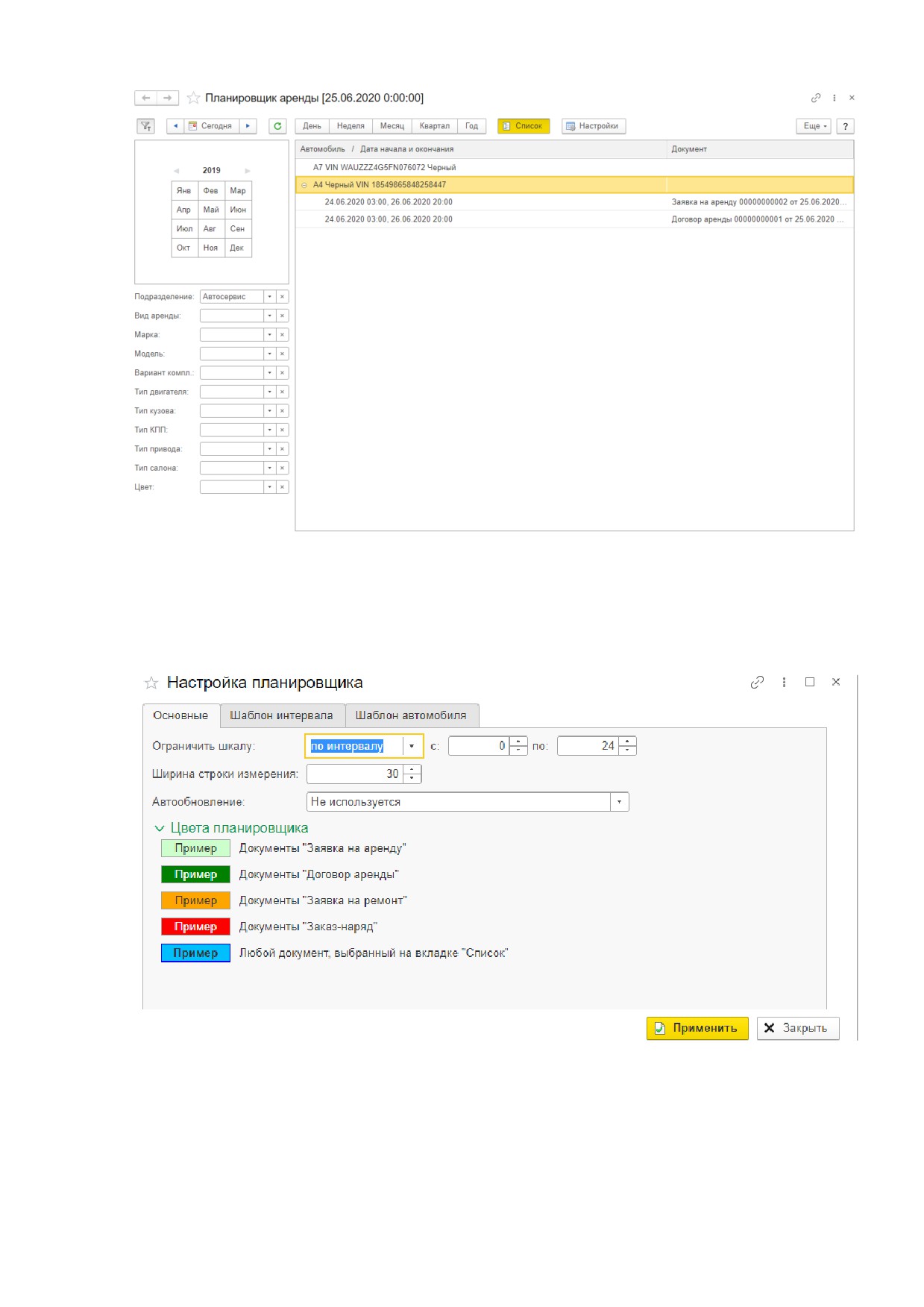Open Настройки from the toolbar

tap(594, 126)
